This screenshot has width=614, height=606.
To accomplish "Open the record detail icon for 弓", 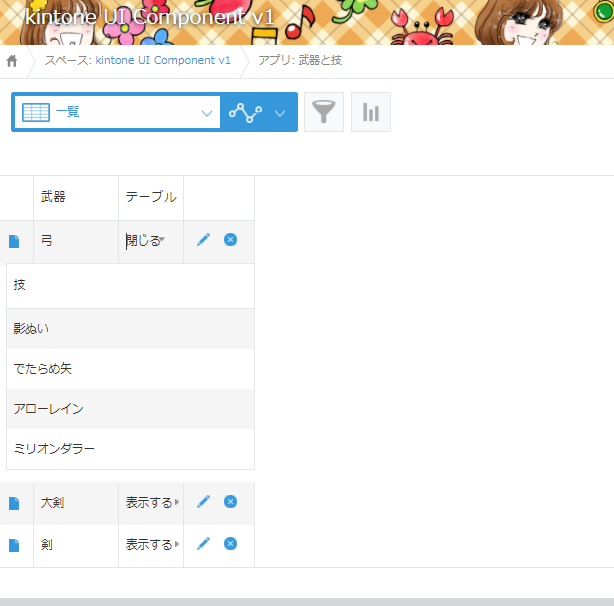I will coord(14,241).
